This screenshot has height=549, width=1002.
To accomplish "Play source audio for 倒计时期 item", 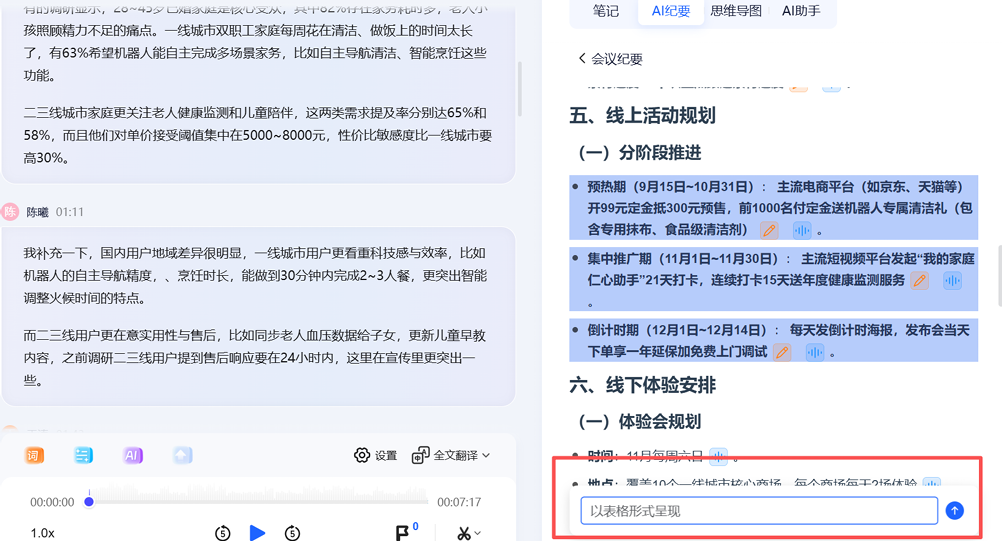I will click(815, 352).
